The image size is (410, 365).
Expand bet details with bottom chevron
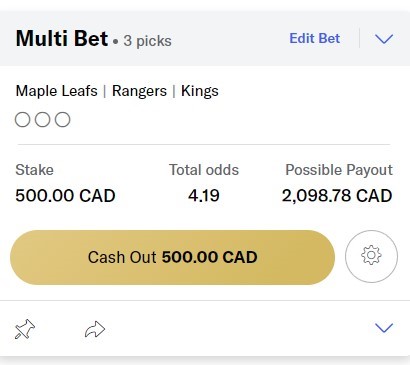pyautogui.click(x=384, y=328)
